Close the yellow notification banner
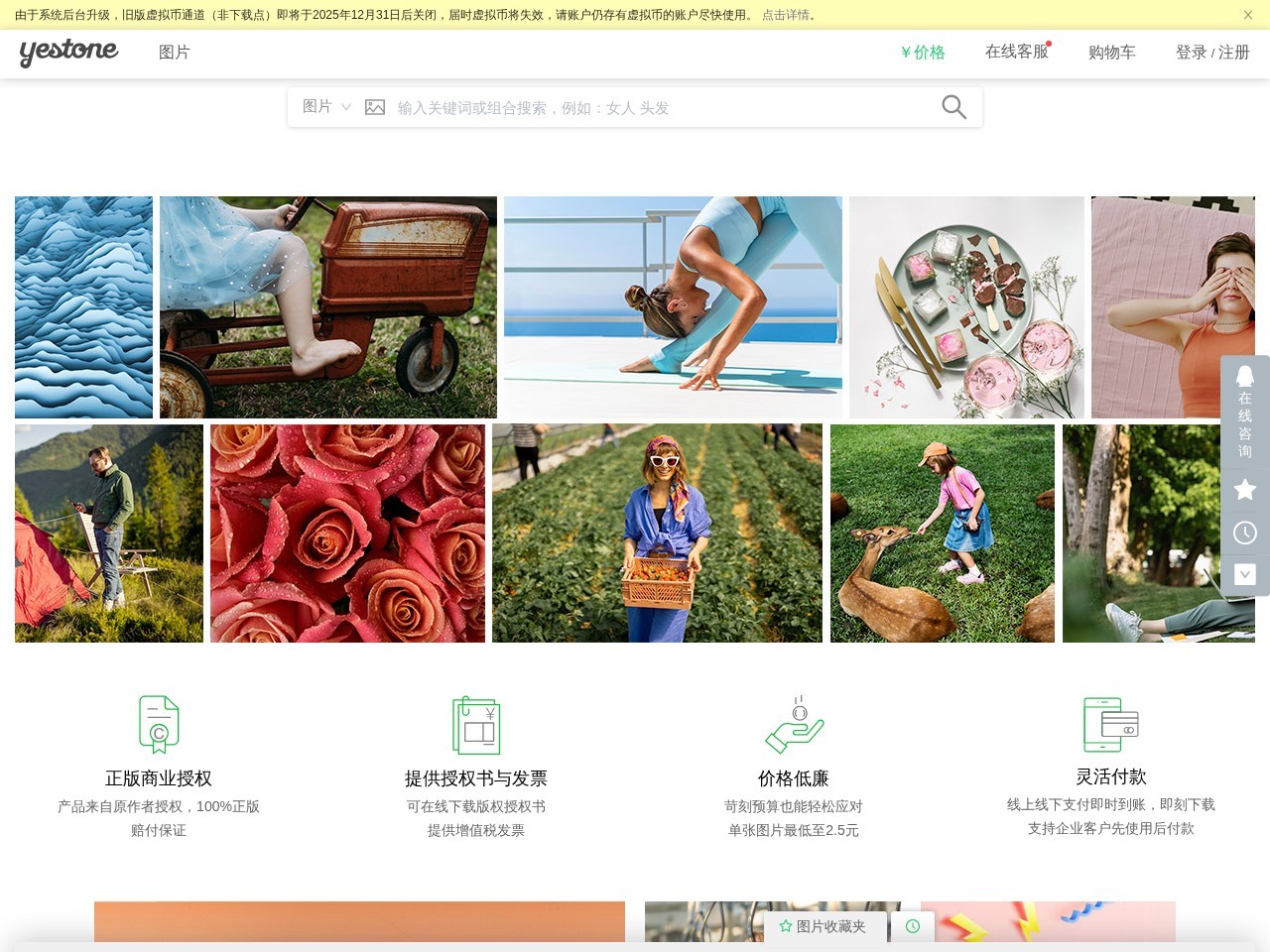This screenshot has width=1270, height=952. click(1248, 15)
